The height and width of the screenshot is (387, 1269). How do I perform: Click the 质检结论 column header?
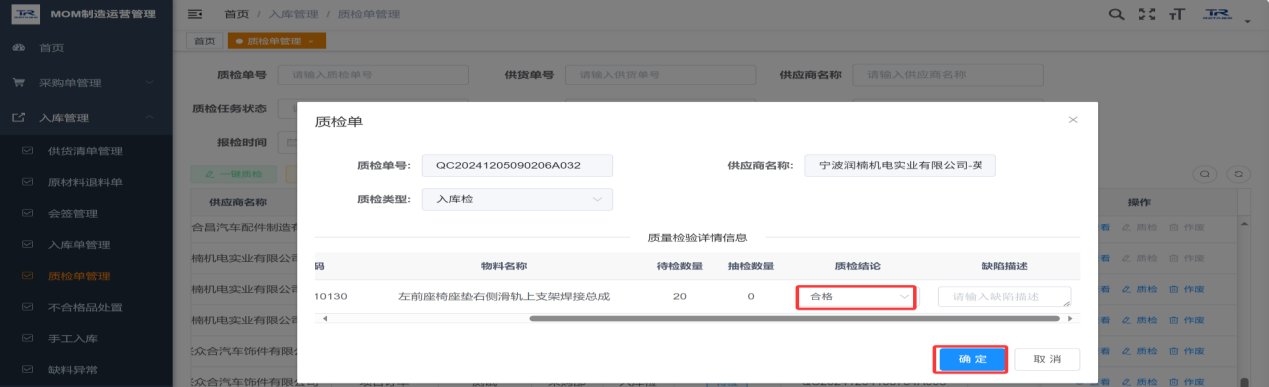click(857, 266)
